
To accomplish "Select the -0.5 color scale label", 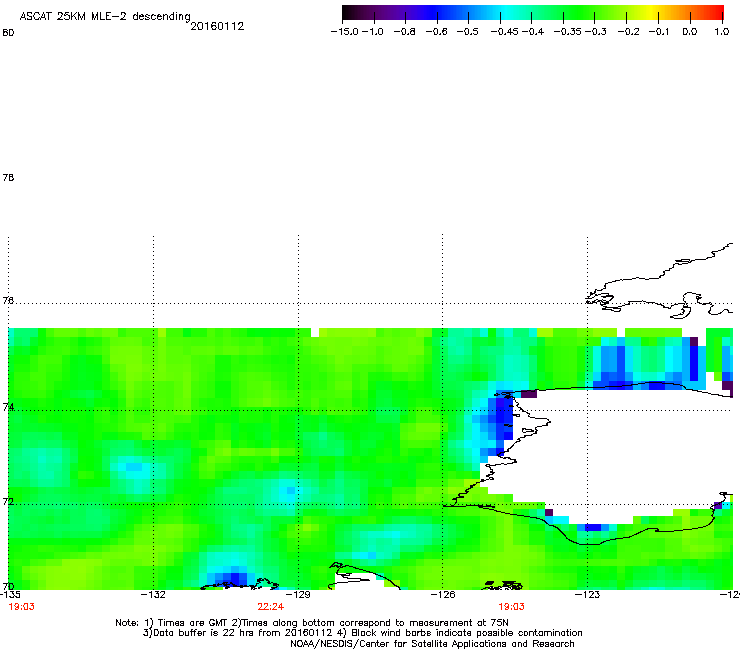I will click(x=468, y=32).
